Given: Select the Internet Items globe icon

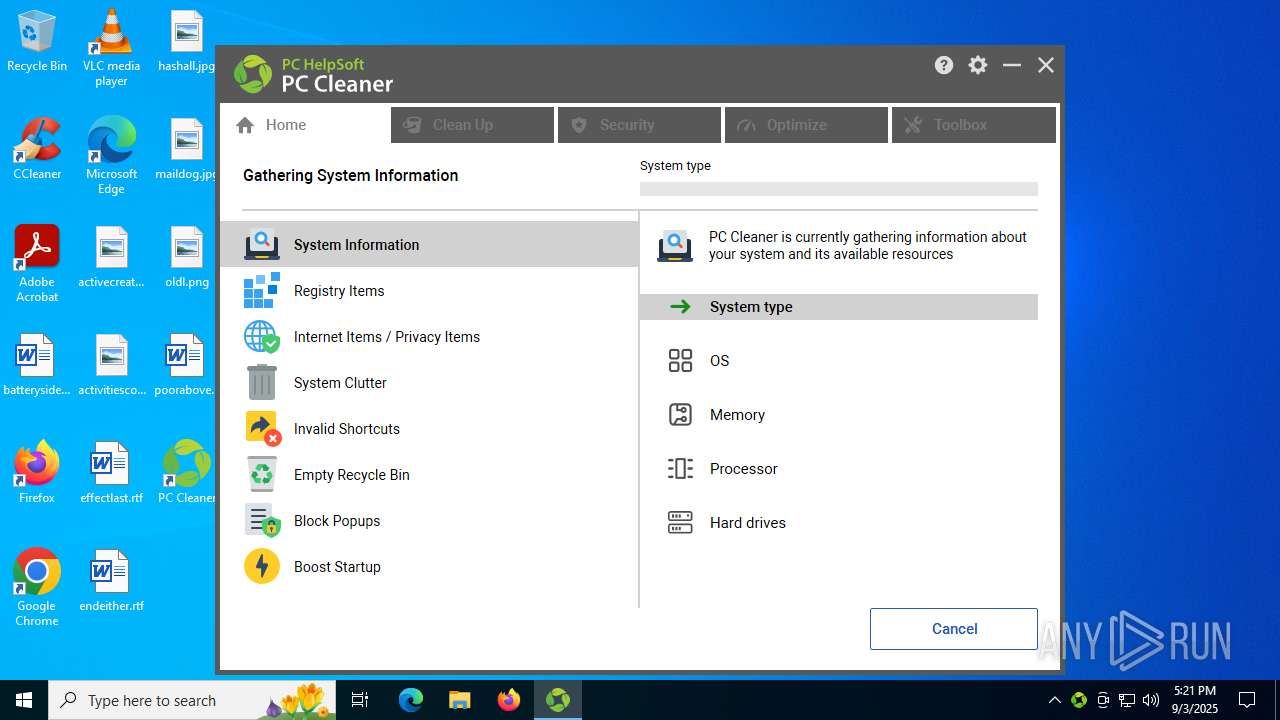Looking at the screenshot, I should pos(262,337).
